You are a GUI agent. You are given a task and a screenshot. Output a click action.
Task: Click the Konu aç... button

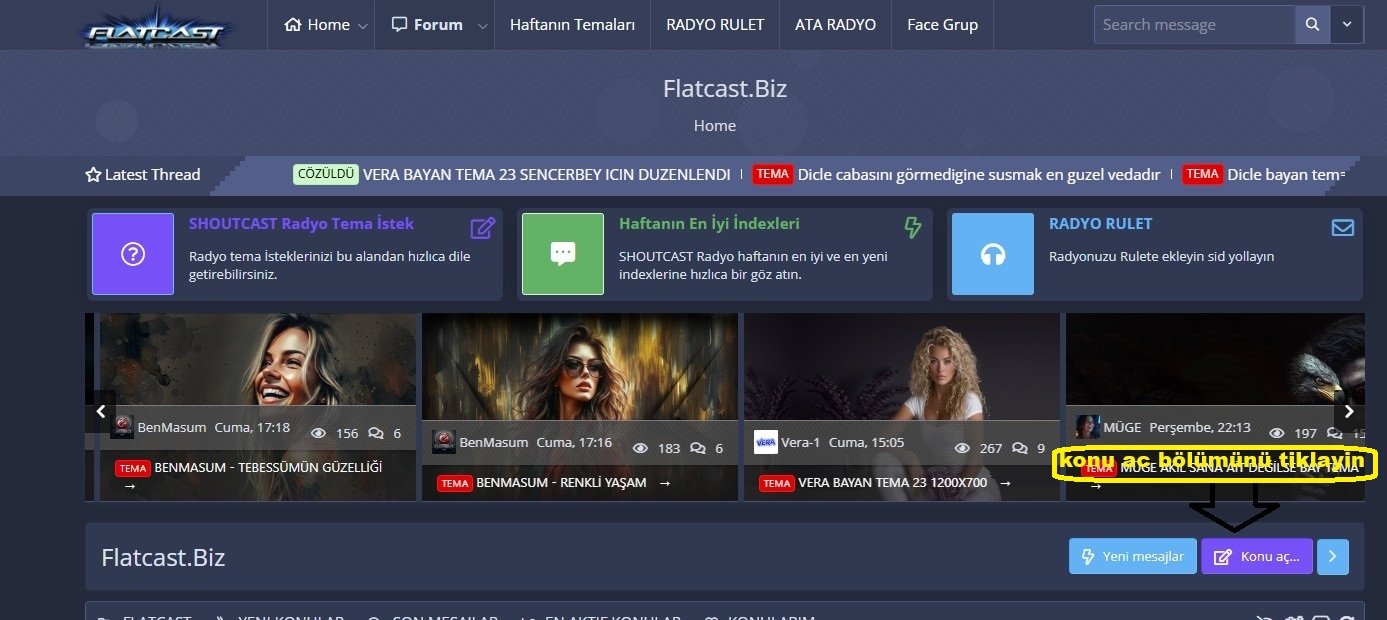1256,557
